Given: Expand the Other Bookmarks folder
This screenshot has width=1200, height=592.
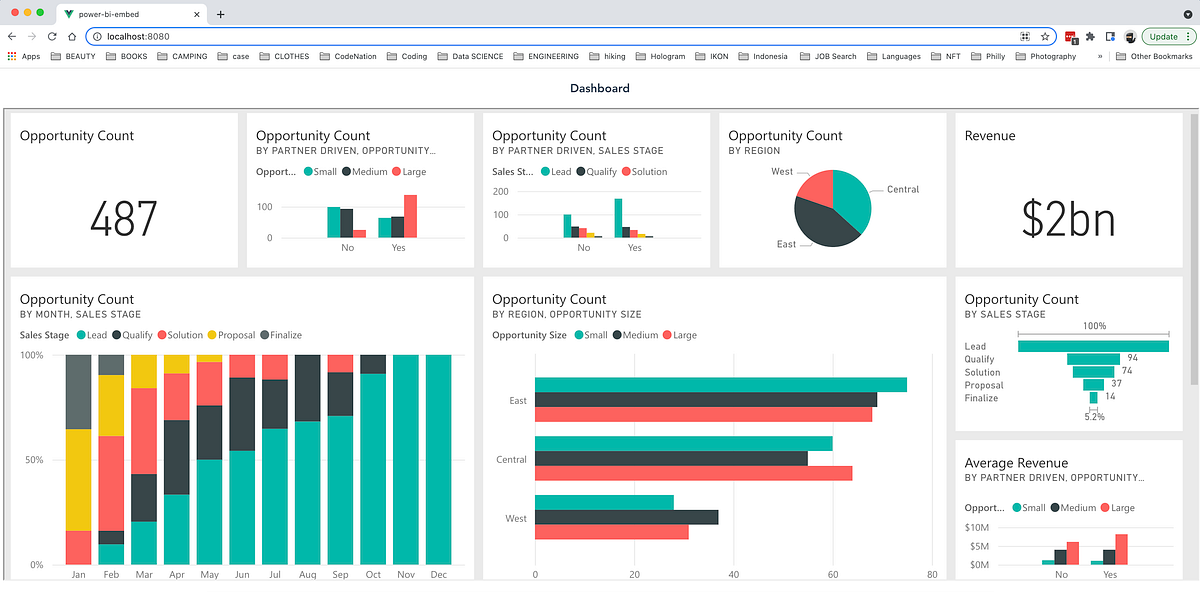Looking at the screenshot, I should [1155, 56].
